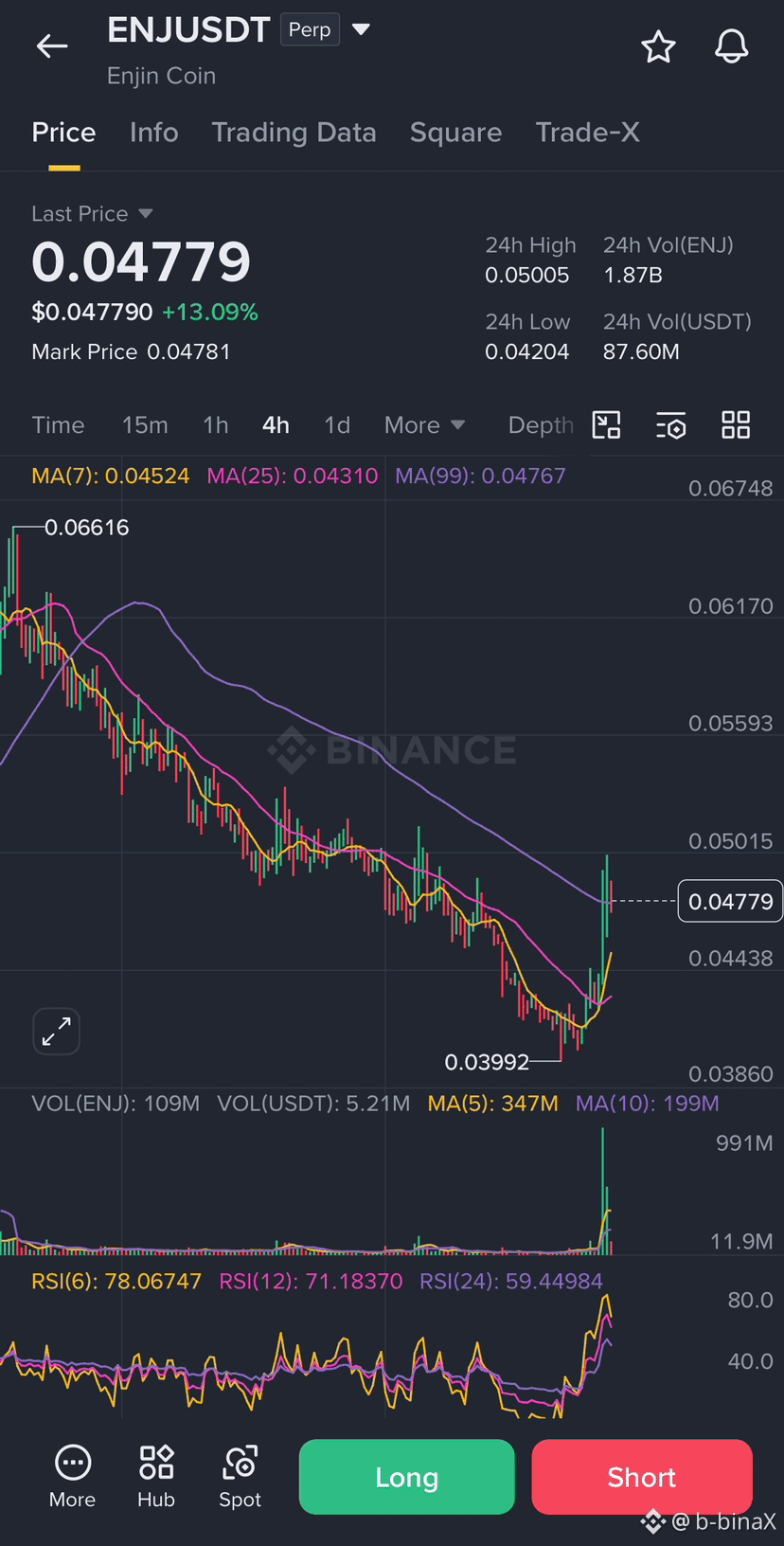Open the More menu icon
Viewport: 784px width, 1546px height.
(x=73, y=1476)
